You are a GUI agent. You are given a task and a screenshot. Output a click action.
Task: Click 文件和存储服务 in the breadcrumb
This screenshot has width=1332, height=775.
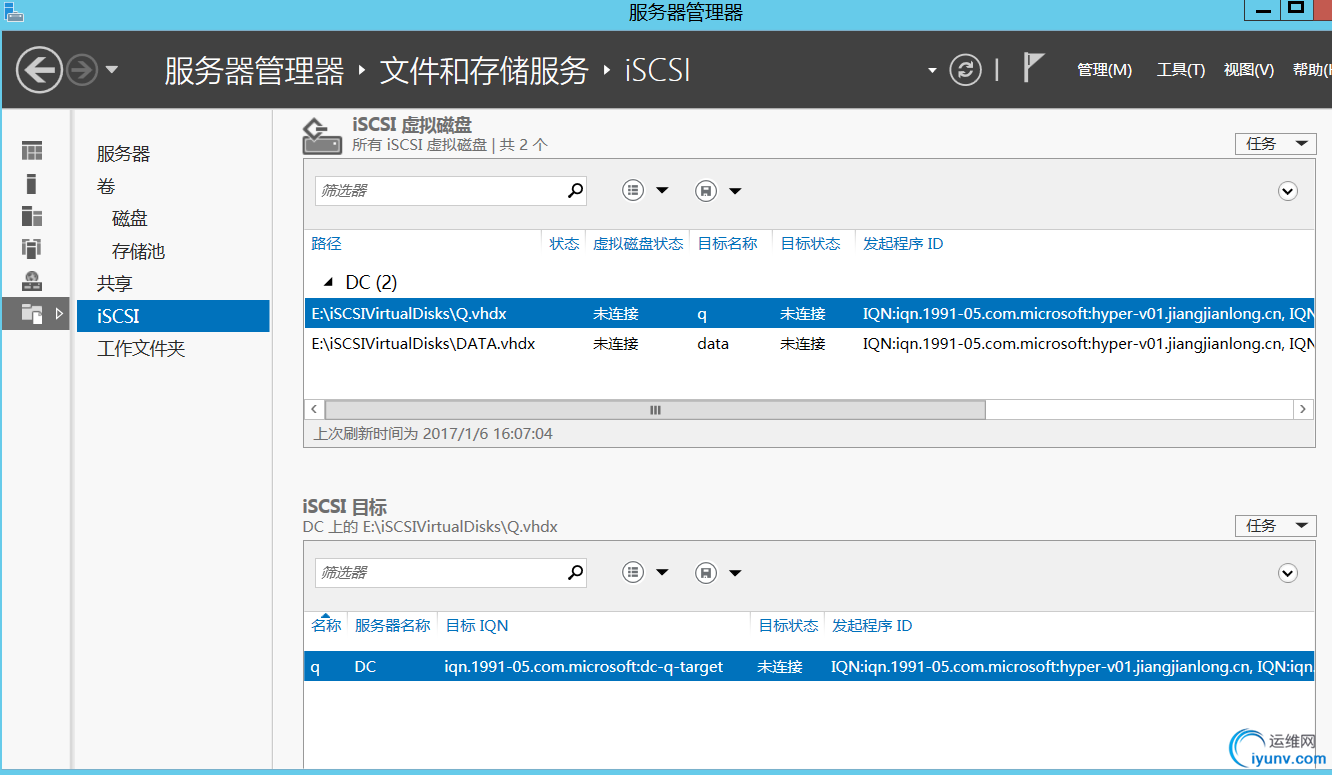tap(485, 71)
